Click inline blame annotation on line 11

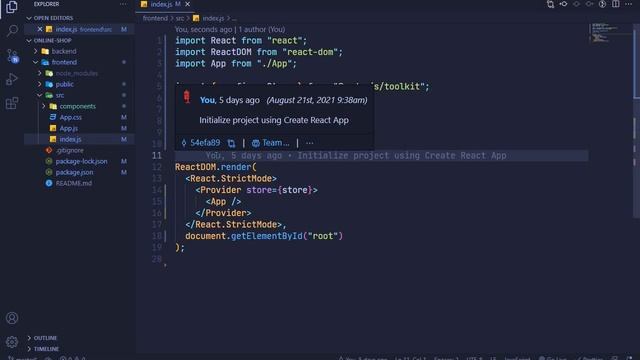click(x=356, y=156)
